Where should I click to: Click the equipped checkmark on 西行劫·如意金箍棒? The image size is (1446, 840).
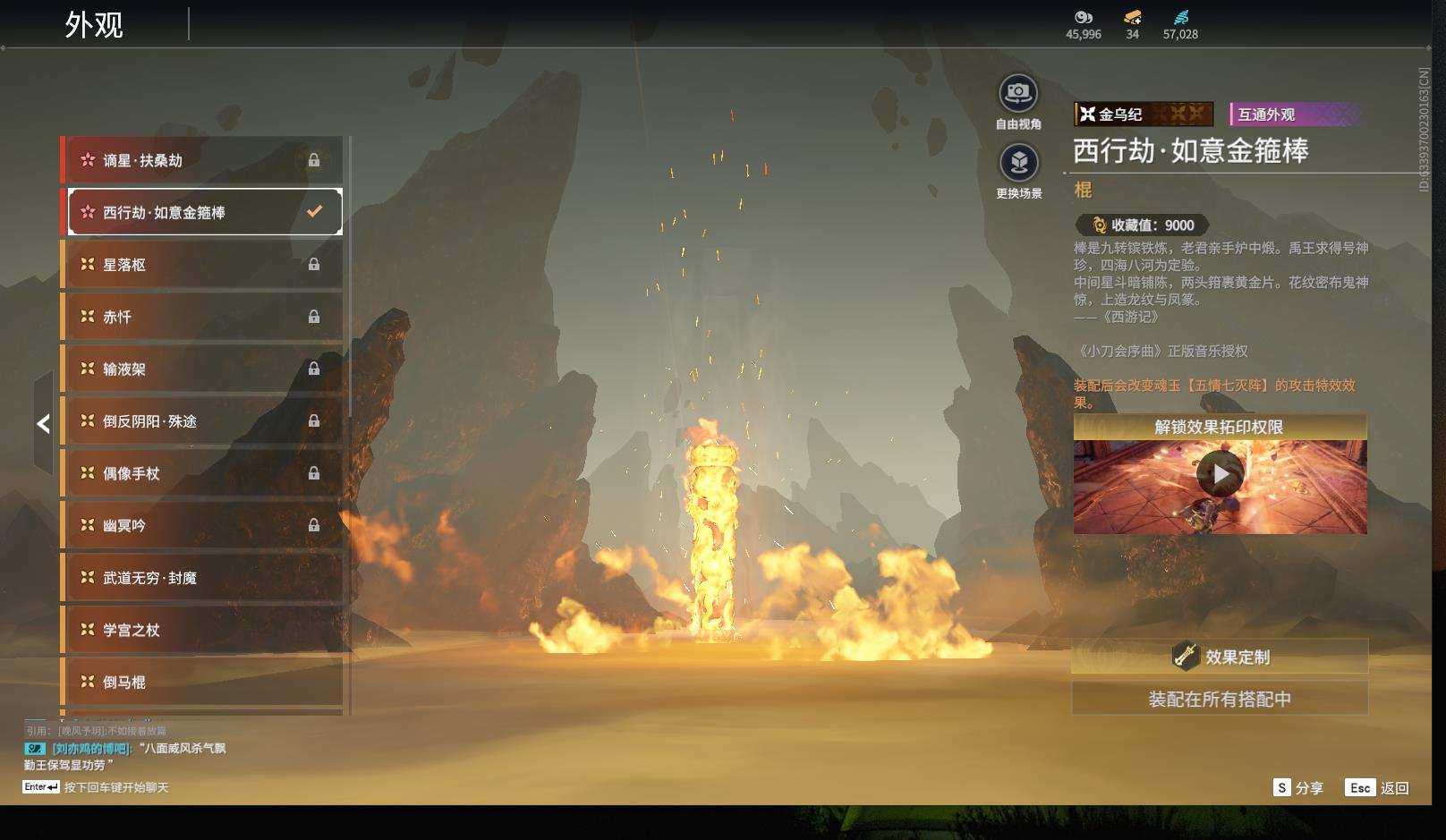[x=314, y=212]
